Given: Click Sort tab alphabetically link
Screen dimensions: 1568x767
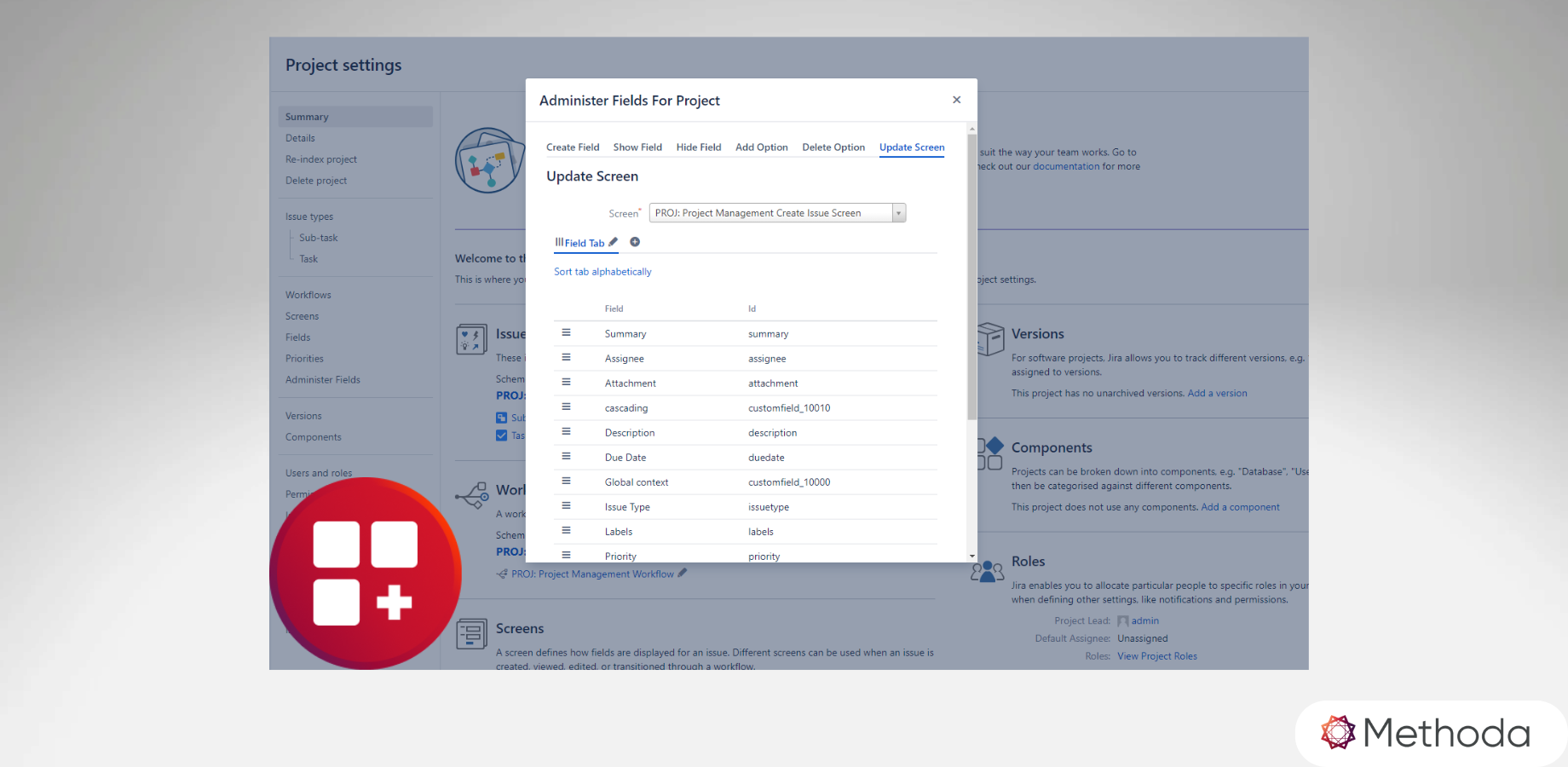Looking at the screenshot, I should pyautogui.click(x=602, y=272).
